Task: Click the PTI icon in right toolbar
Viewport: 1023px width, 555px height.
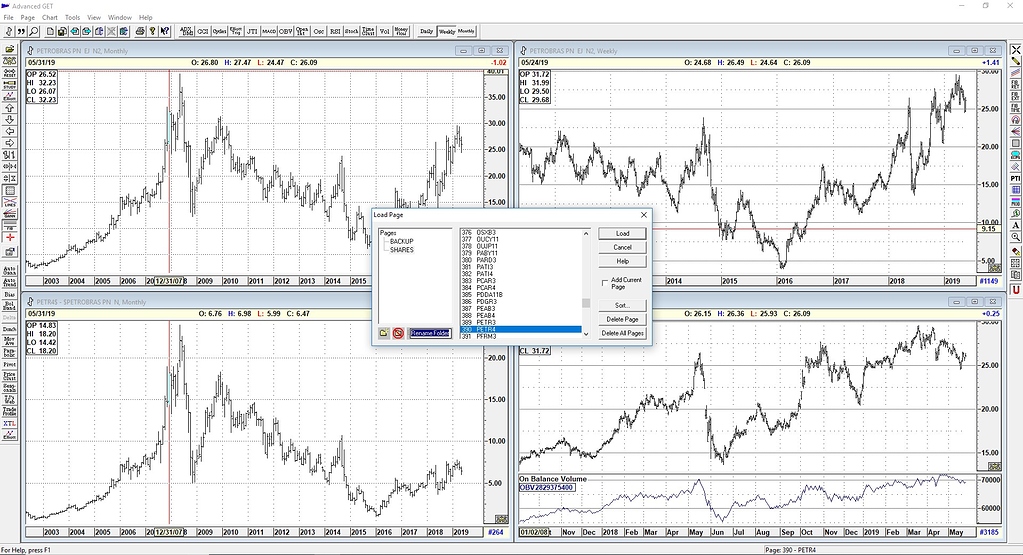Action: coord(1016,178)
